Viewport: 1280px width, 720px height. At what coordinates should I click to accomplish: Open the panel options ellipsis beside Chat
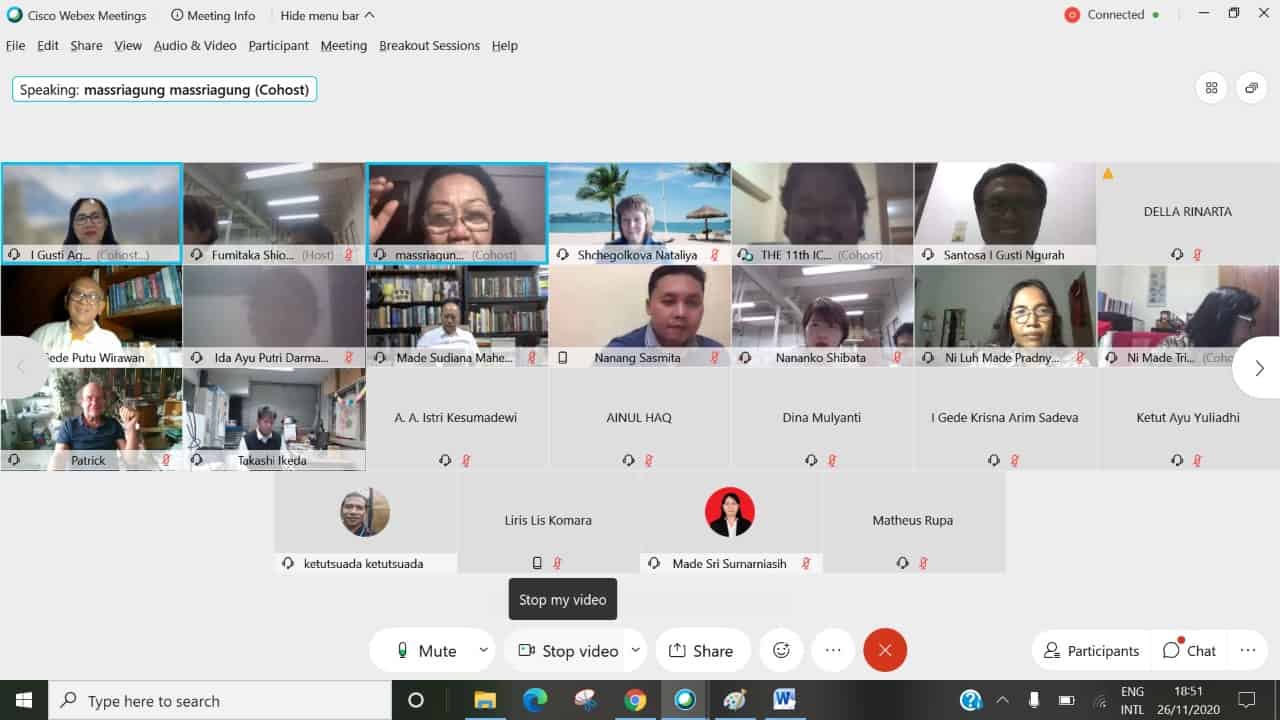1247,650
